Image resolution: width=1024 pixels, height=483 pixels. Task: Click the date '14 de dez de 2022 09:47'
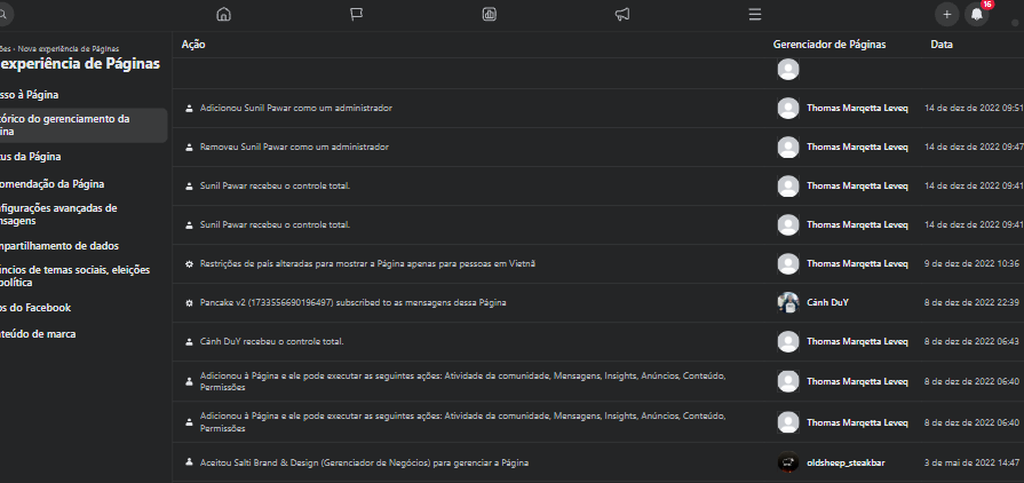click(974, 148)
